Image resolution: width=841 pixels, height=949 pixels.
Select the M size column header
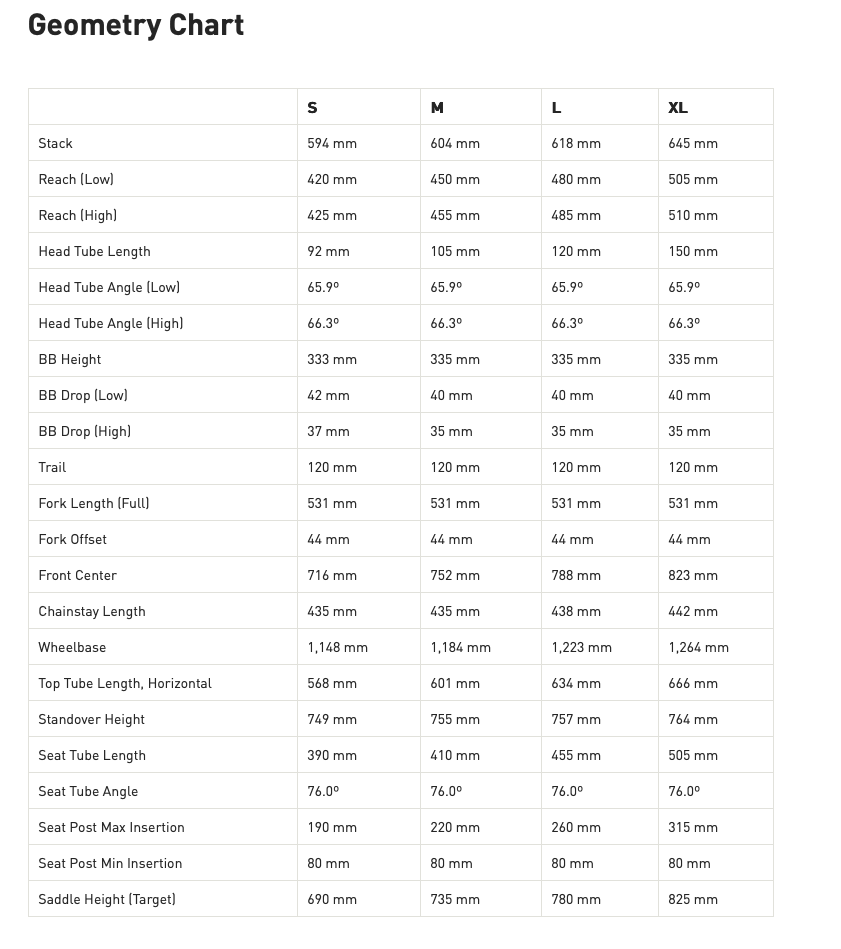pyautogui.click(x=437, y=108)
